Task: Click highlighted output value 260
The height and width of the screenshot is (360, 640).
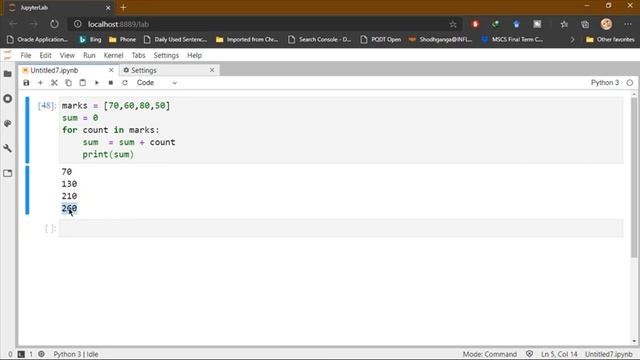Action: tap(69, 208)
